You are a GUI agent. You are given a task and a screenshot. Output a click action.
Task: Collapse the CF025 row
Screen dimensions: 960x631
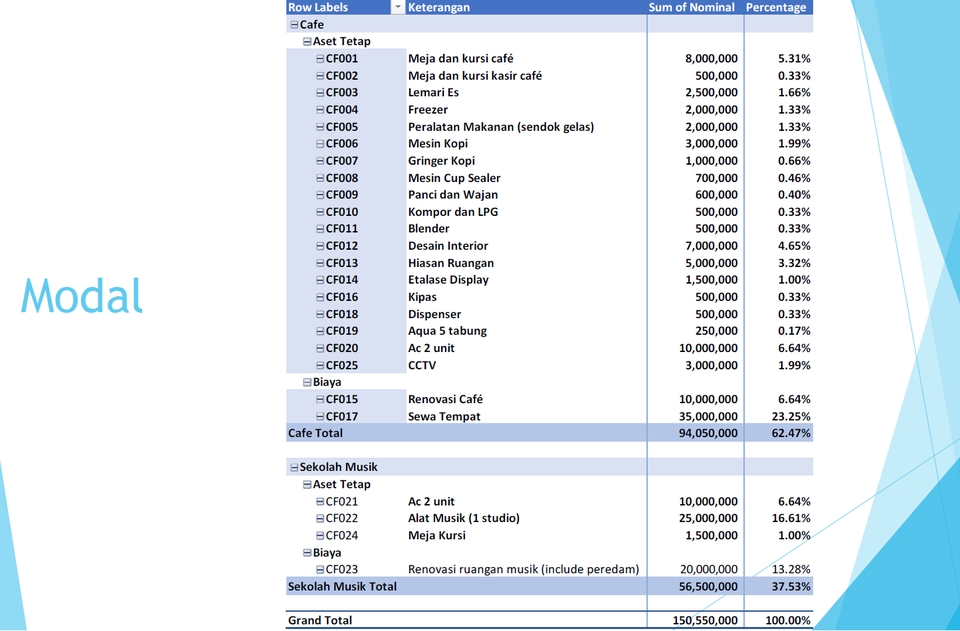(x=320, y=365)
